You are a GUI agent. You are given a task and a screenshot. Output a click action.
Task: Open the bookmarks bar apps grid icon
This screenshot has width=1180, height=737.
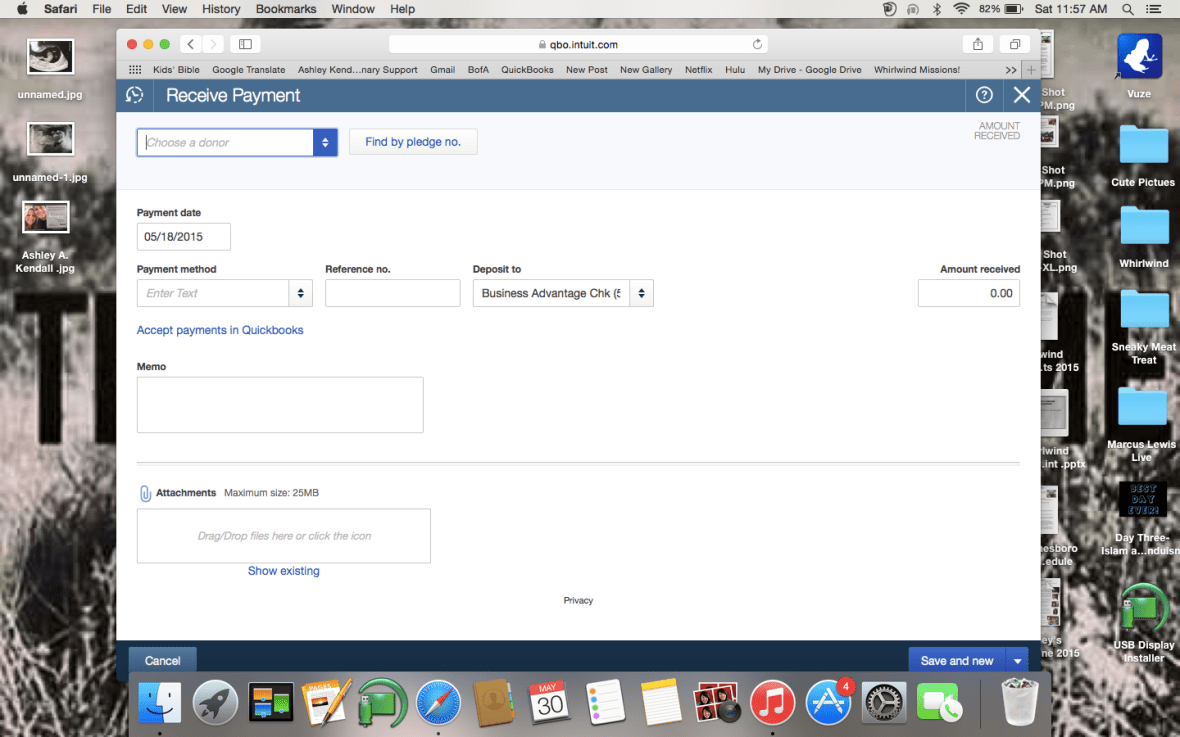[135, 70]
